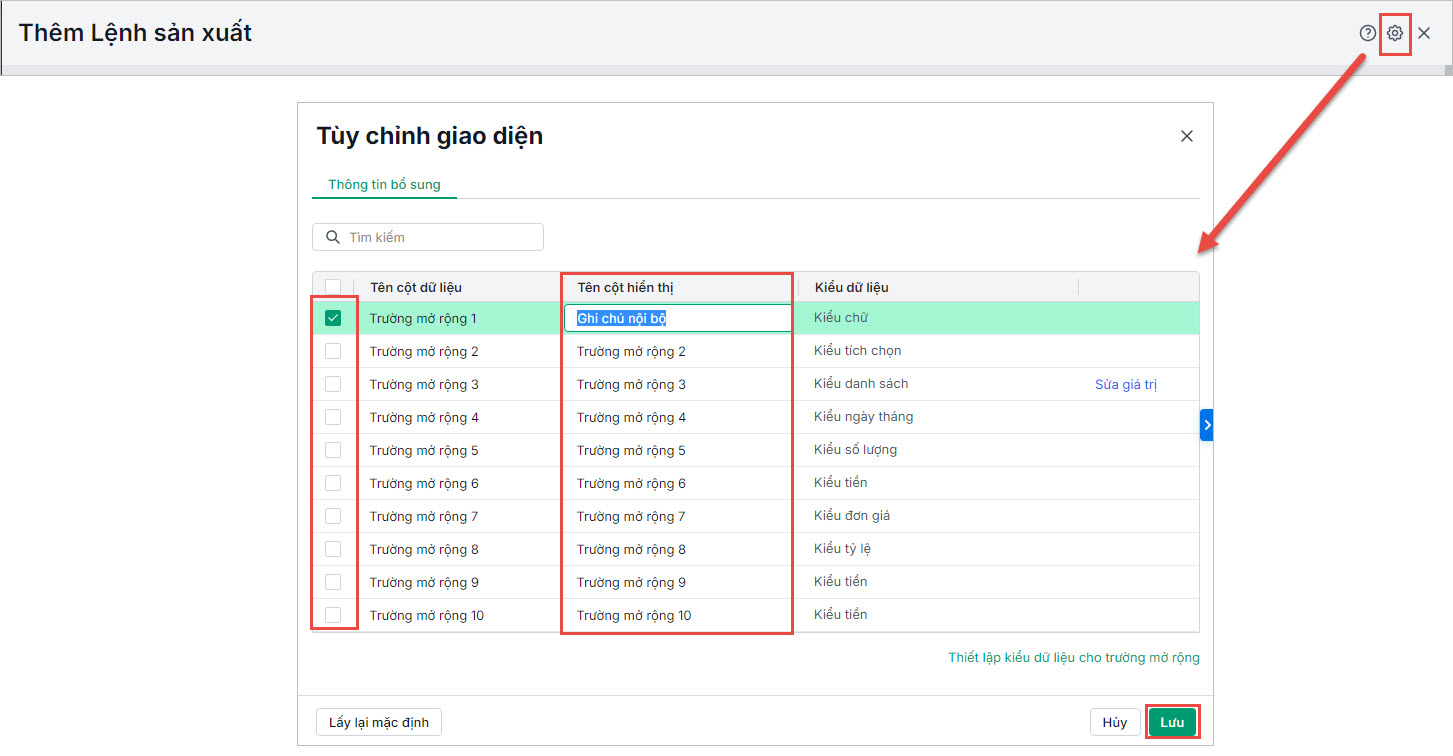Click the help question mark icon
The height and width of the screenshot is (756, 1453).
pyautogui.click(x=1367, y=33)
